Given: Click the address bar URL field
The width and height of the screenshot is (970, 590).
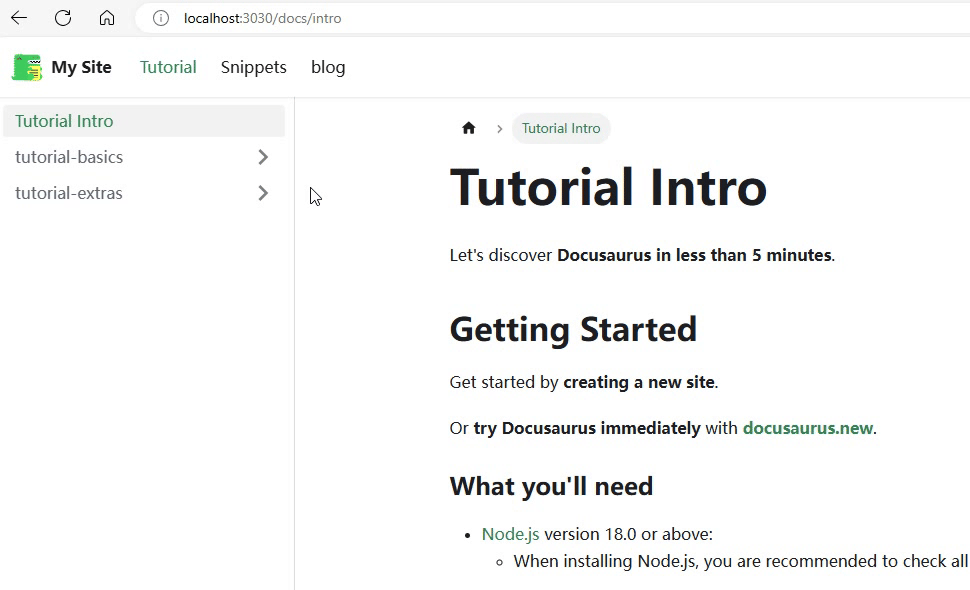Looking at the screenshot, I should (x=551, y=19).
